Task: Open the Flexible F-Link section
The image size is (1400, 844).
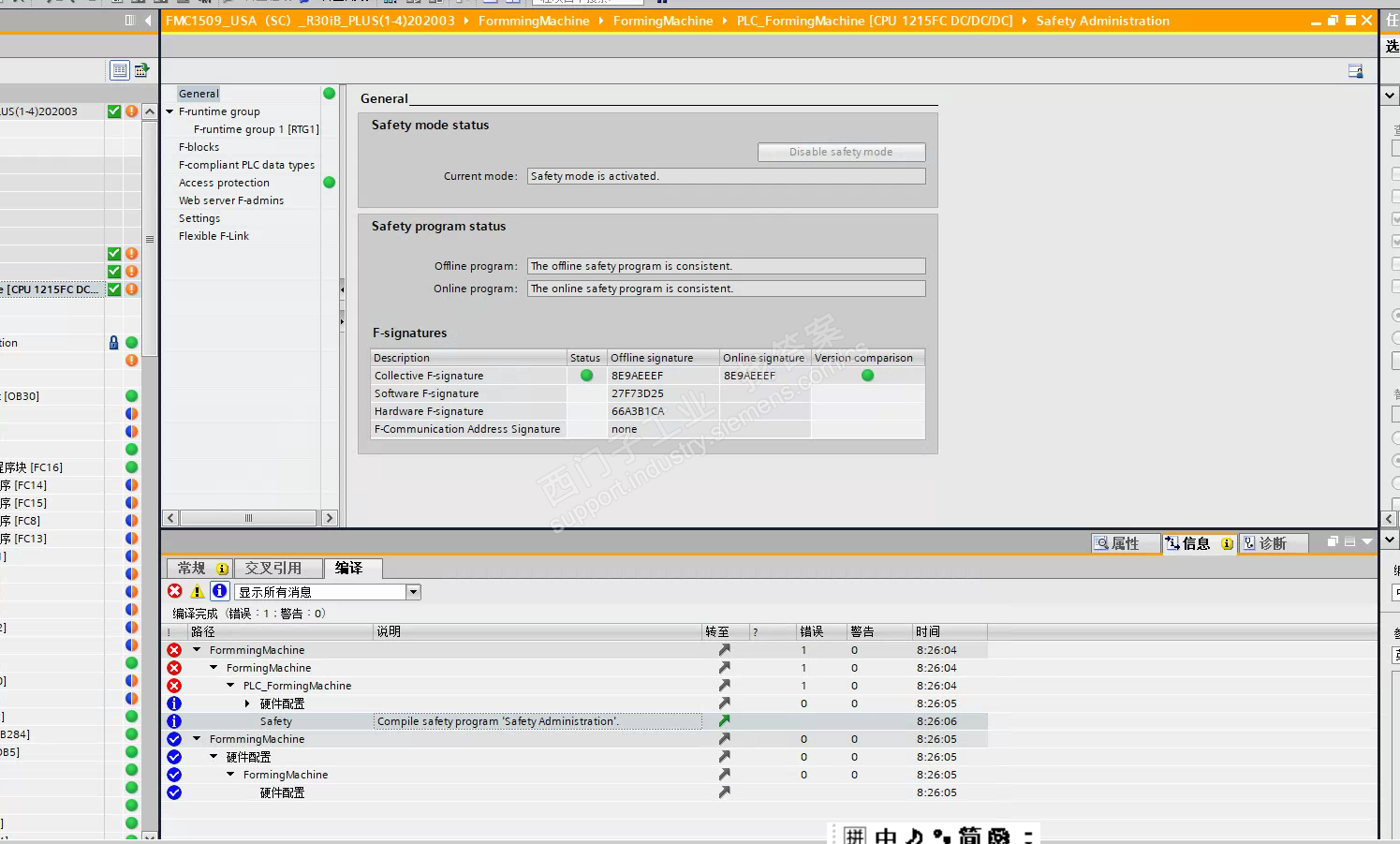Action: 214,236
